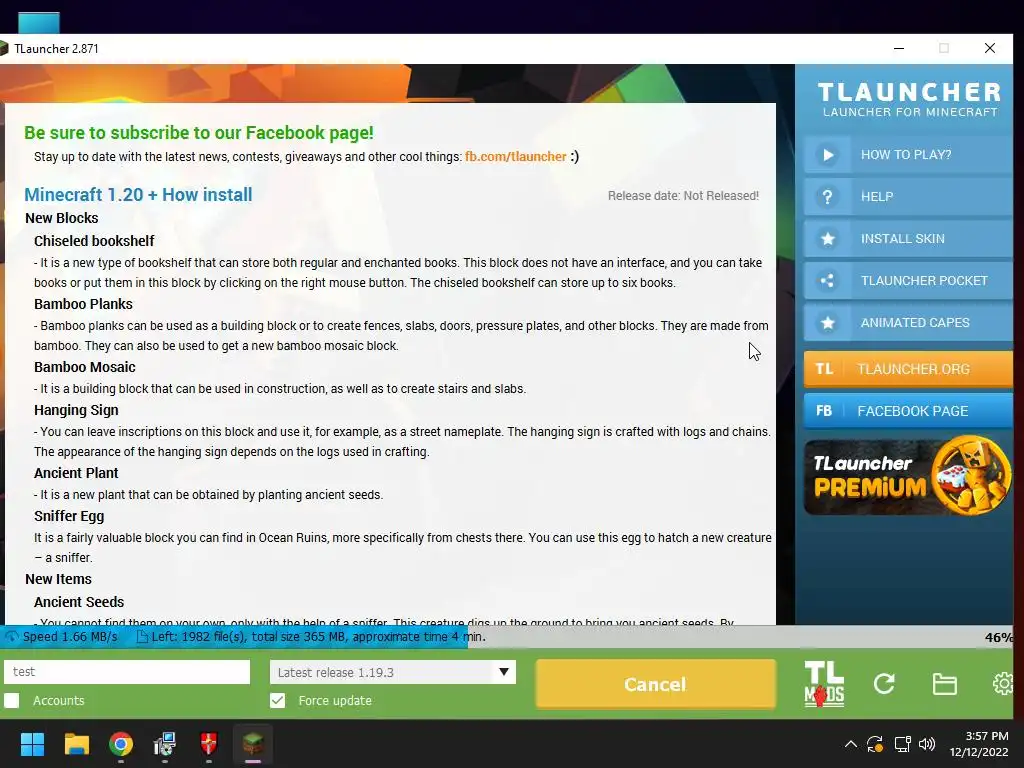Click the refresh versions icon
Viewport: 1024px width, 768px height.
click(x=884, y=684)
